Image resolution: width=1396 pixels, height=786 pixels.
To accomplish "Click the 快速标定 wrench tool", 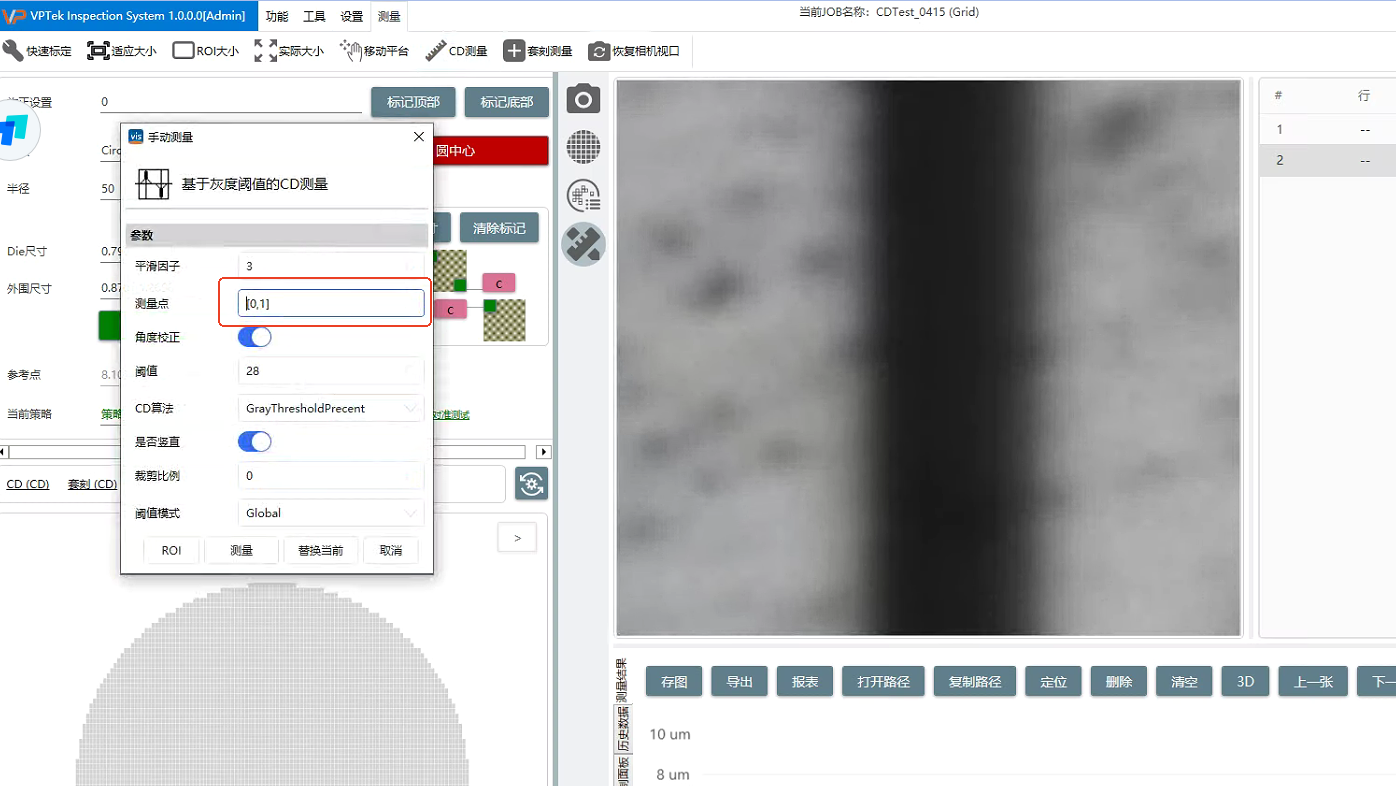I will (37, 51).
